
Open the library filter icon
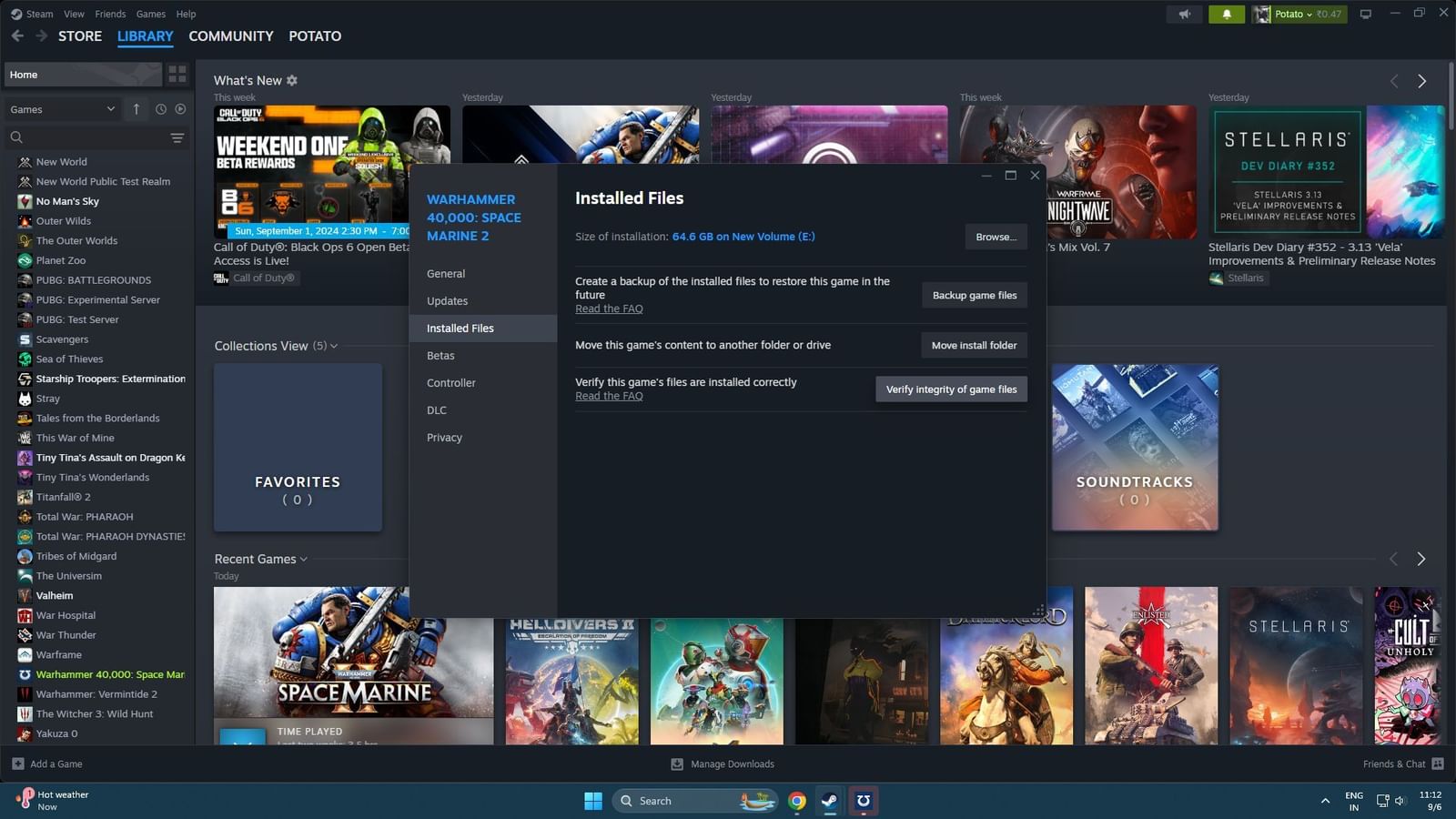(x=177, y=137)
